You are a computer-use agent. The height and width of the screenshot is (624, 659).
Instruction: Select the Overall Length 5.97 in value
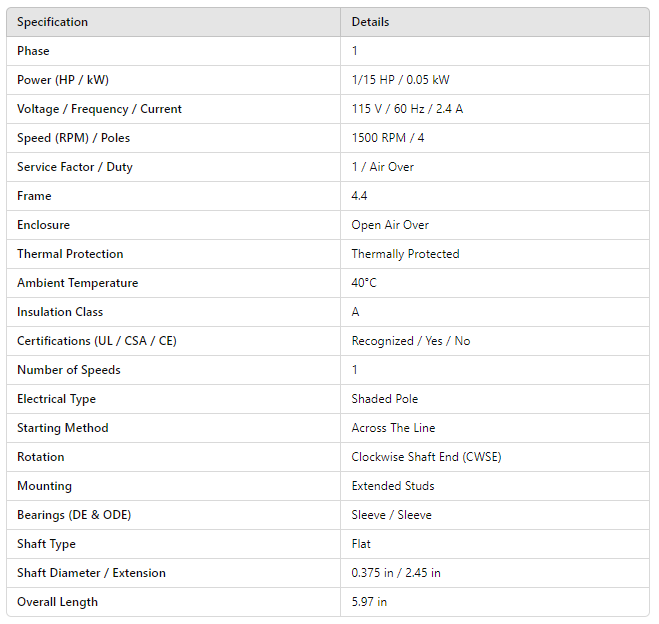point(369,602)
